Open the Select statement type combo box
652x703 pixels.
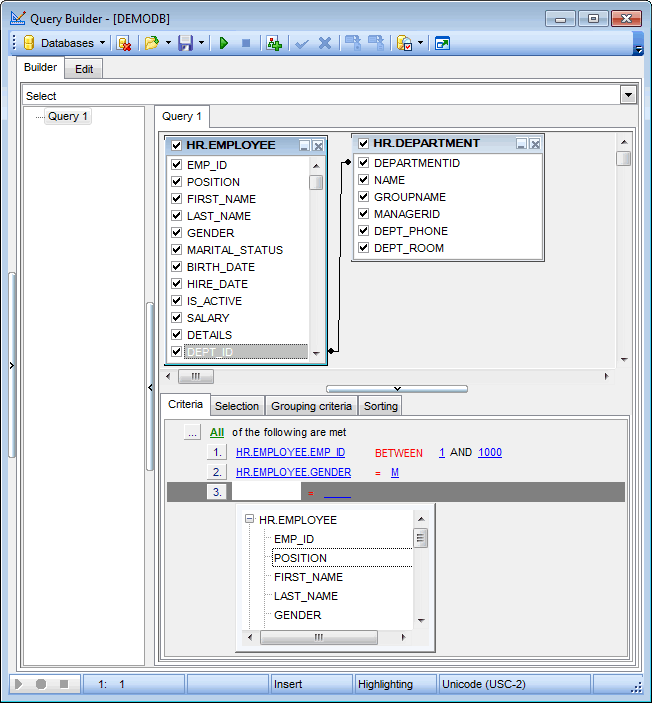[x=628, y=95]
